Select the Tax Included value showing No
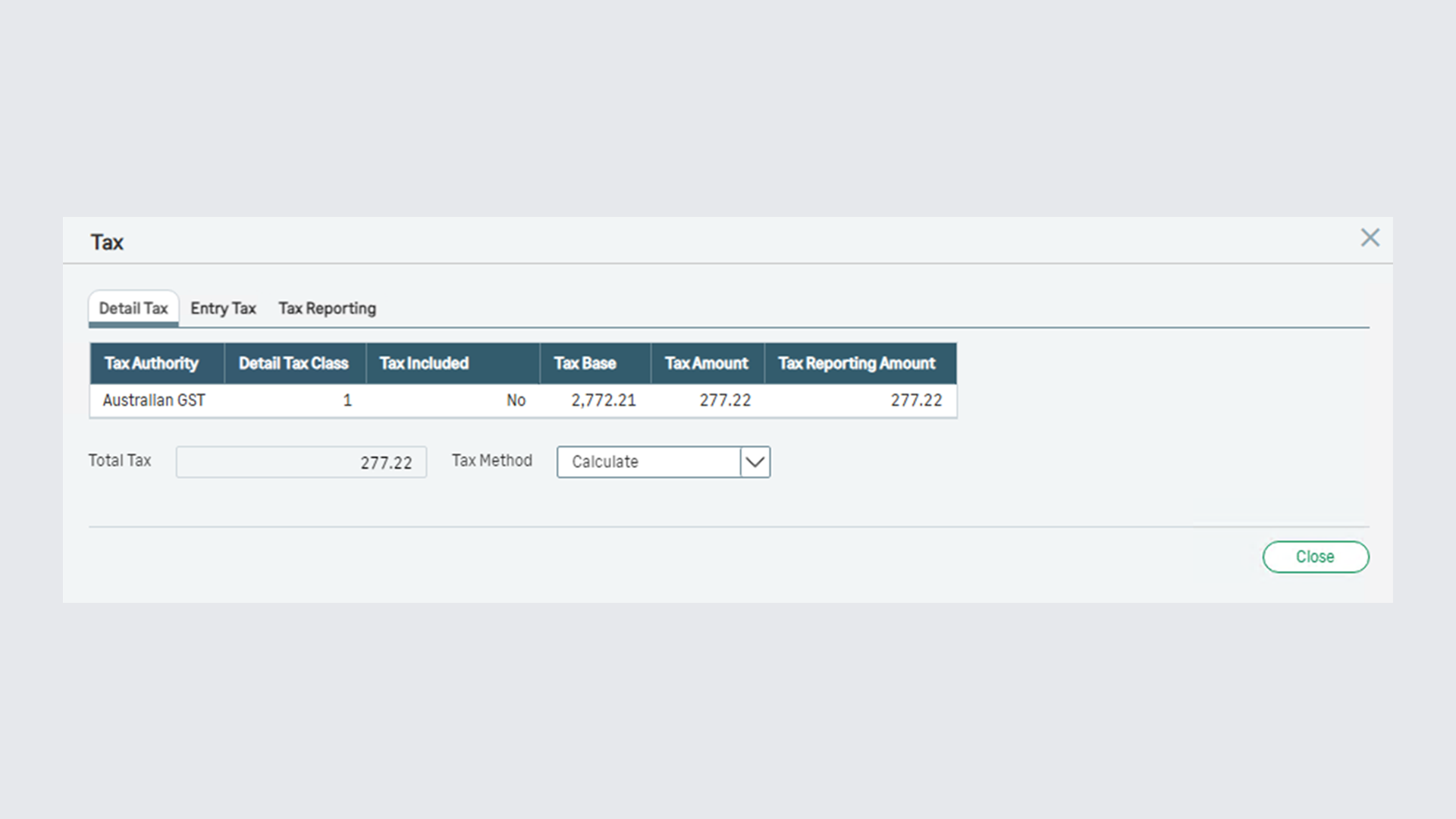This screenshot has height=819, width=1456. coord(516,400)
